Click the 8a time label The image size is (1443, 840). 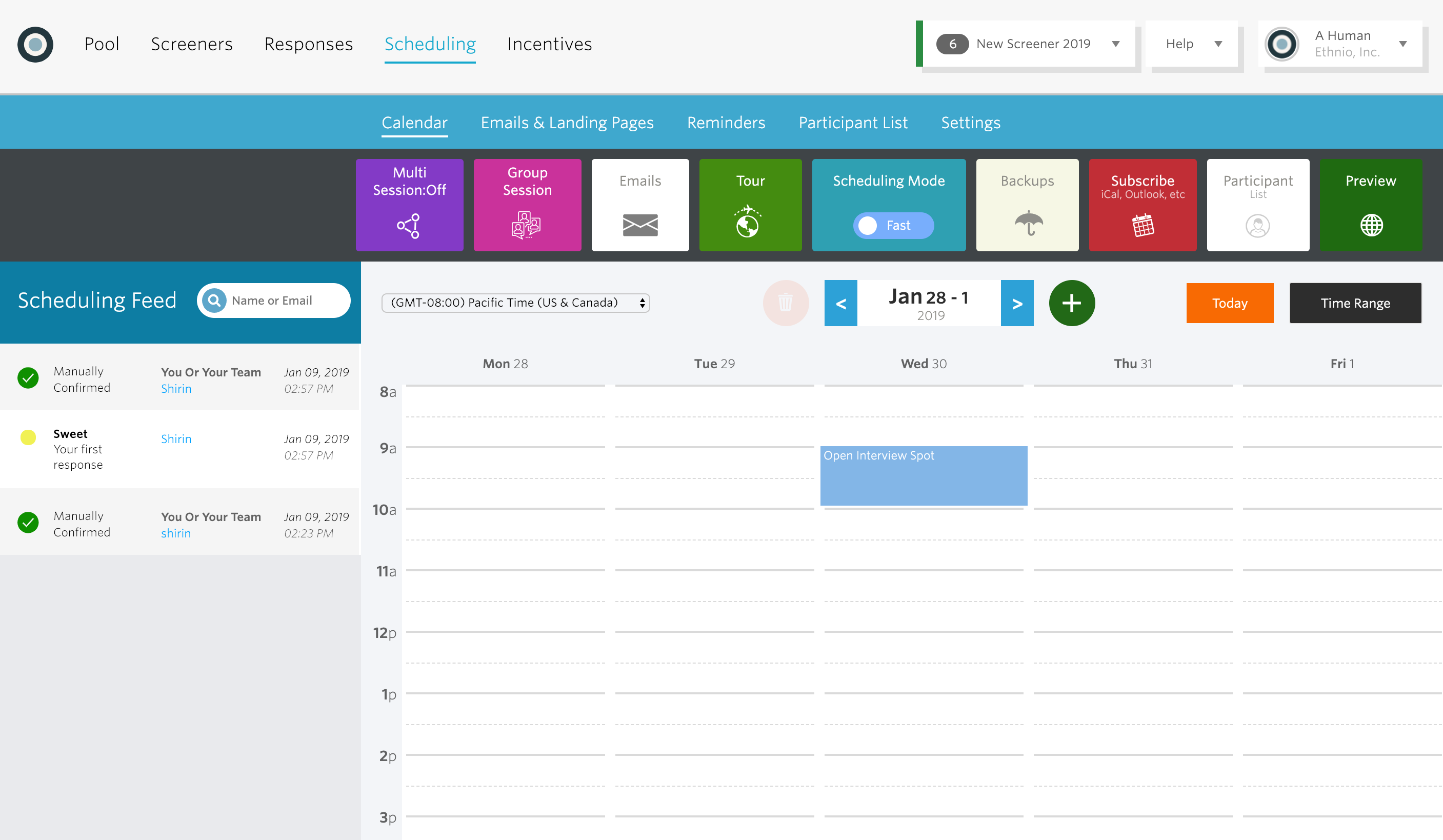pyautogui.click(x=388, y=392)
